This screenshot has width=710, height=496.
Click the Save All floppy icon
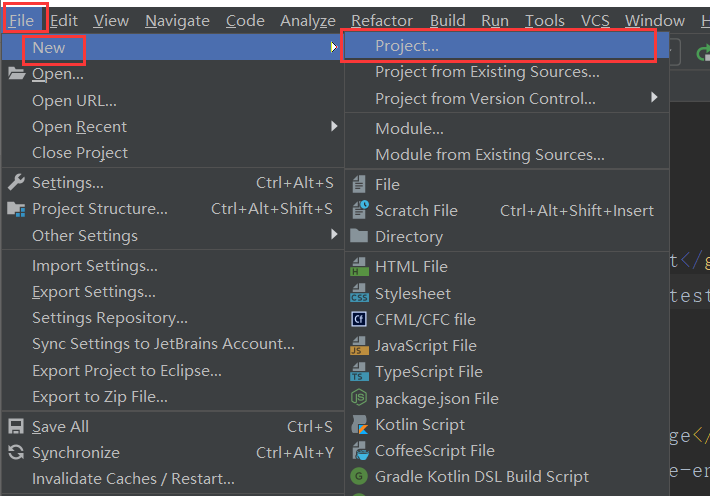[16, 427]
